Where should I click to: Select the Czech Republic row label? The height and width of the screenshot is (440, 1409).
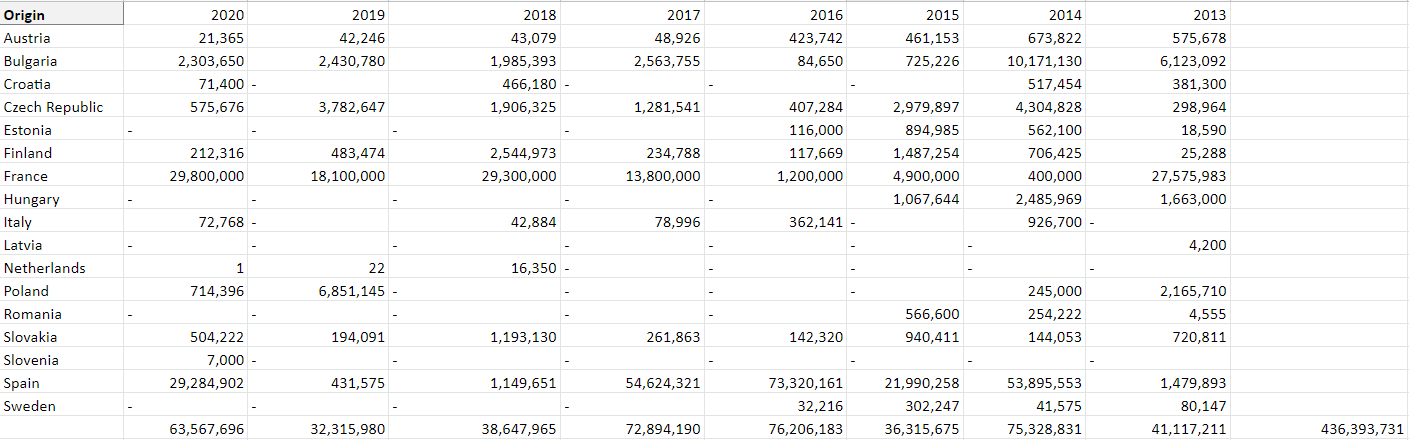click(x=62, y=107)
